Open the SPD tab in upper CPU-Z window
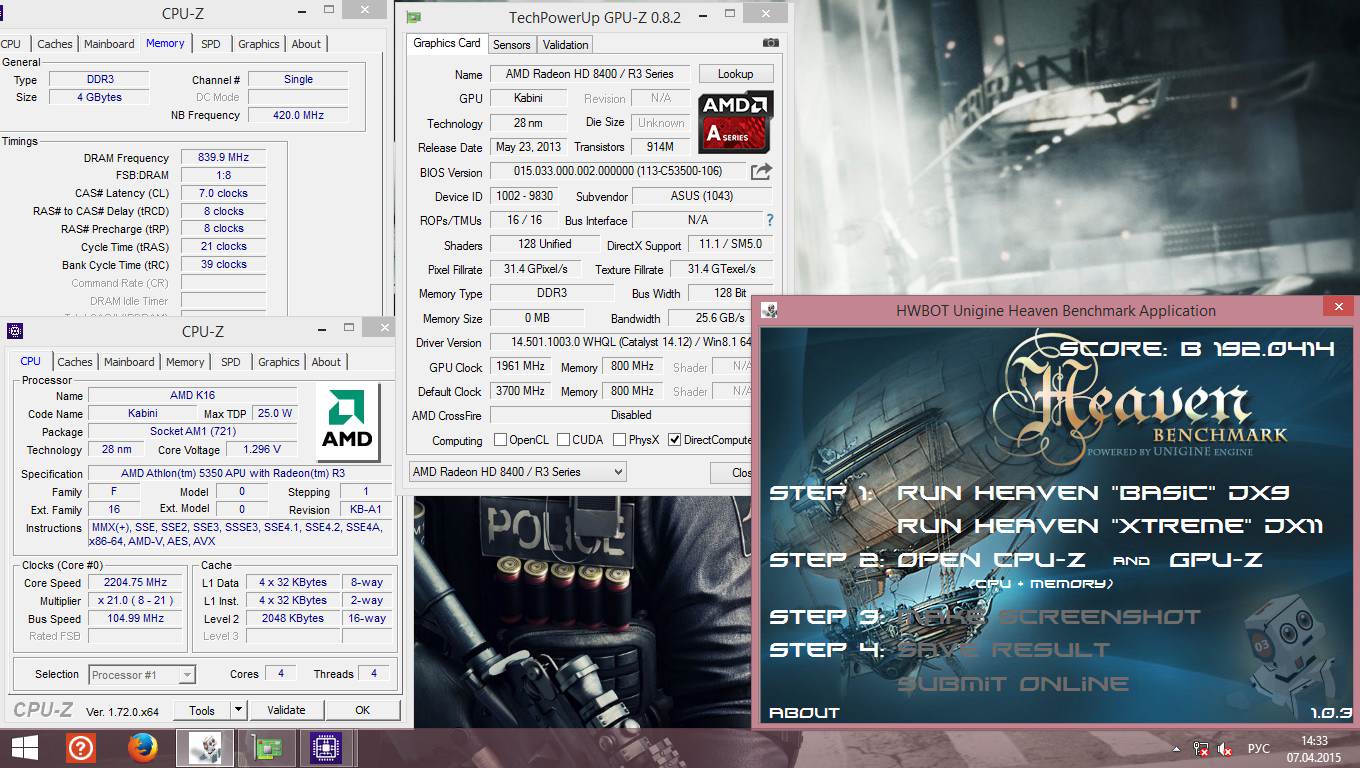The width and height of the screenshot is (1360, 768). 210,44
